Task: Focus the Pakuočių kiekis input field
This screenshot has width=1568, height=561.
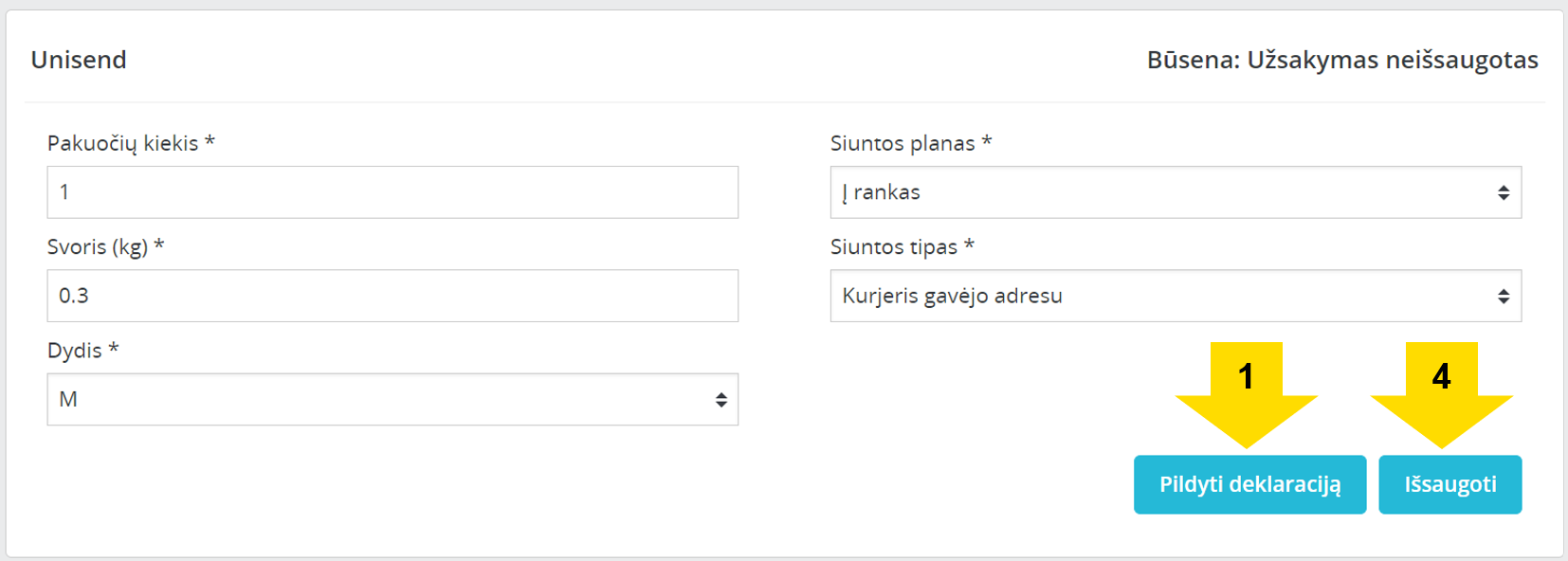Action: pos(392,192)
